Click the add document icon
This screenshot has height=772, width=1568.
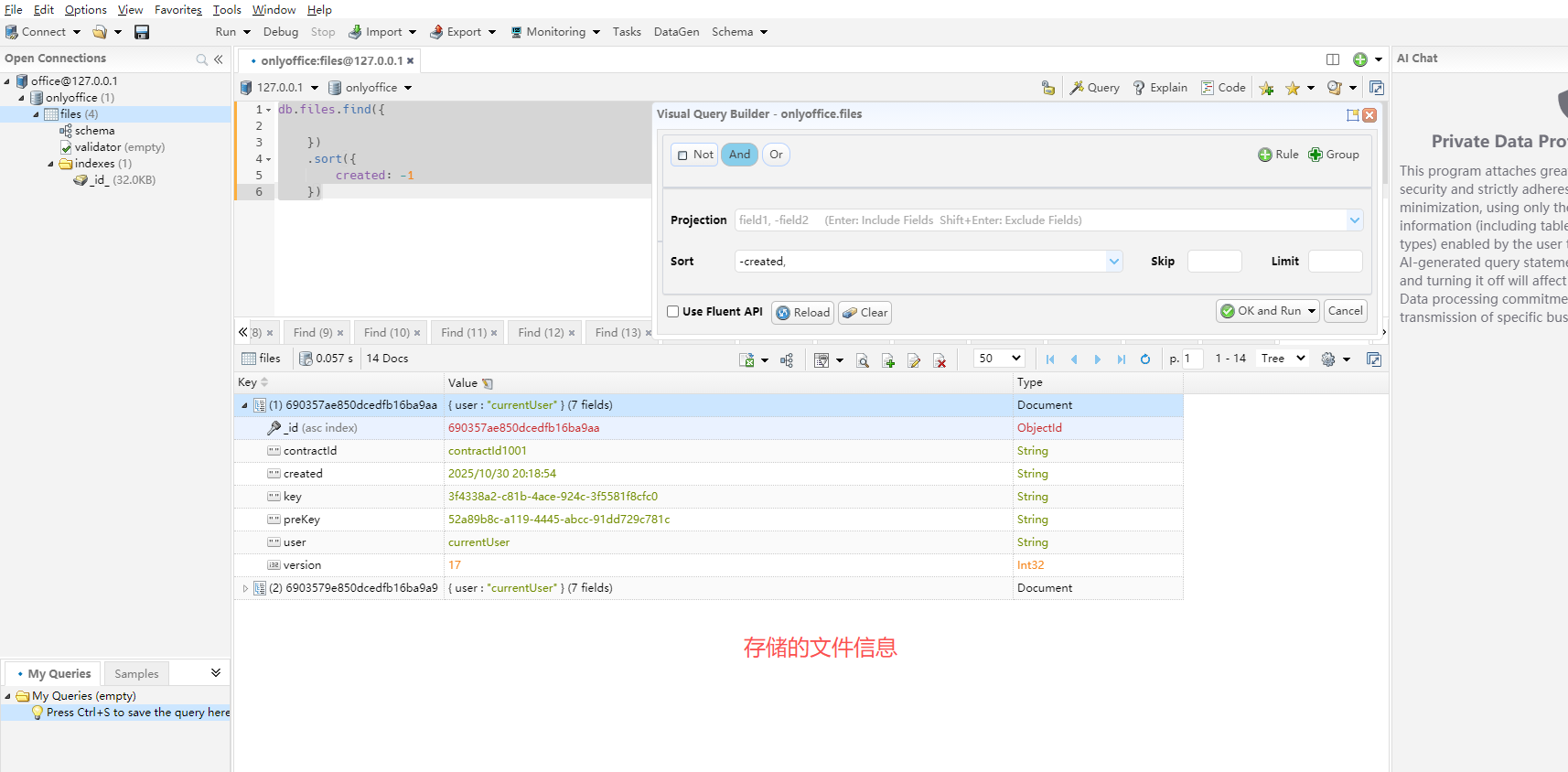point(888,359)
